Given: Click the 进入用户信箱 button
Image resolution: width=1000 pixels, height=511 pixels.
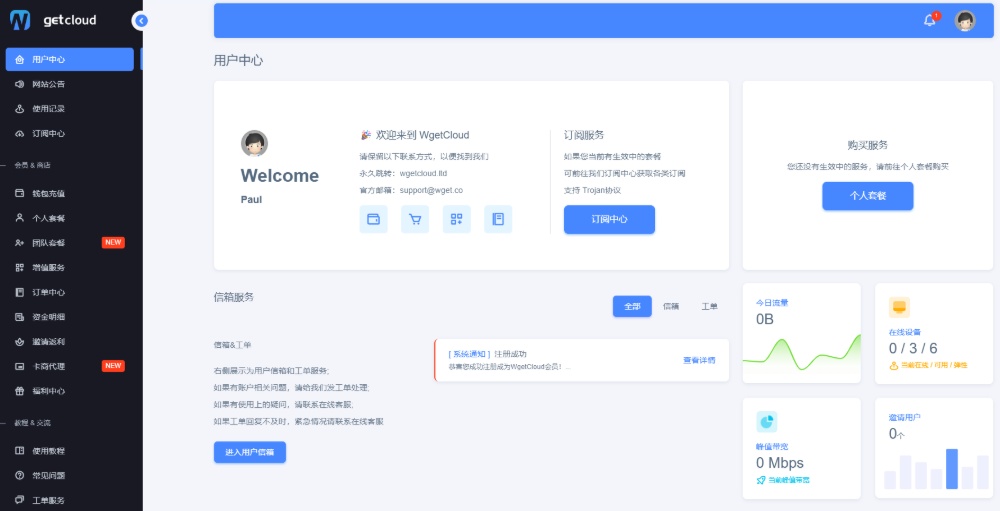Looking at the screenshot, I should (x=249, y=452).
